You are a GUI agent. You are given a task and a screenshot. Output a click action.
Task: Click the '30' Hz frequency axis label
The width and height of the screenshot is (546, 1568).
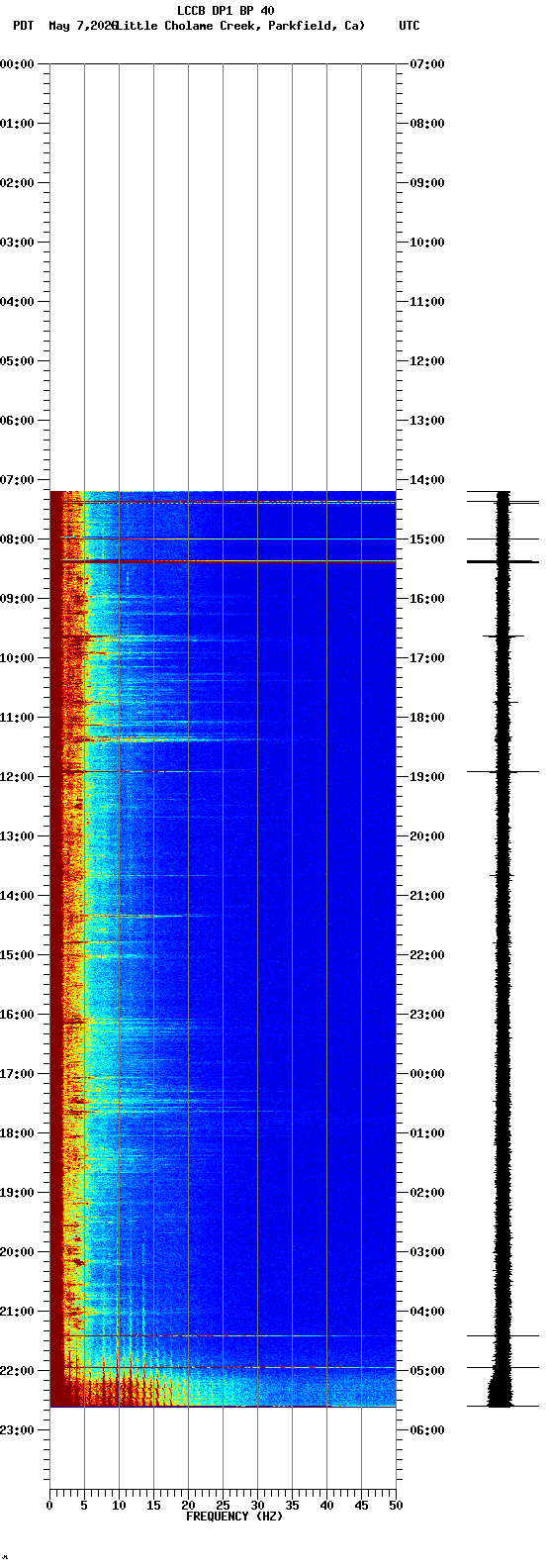point(257,1506)
